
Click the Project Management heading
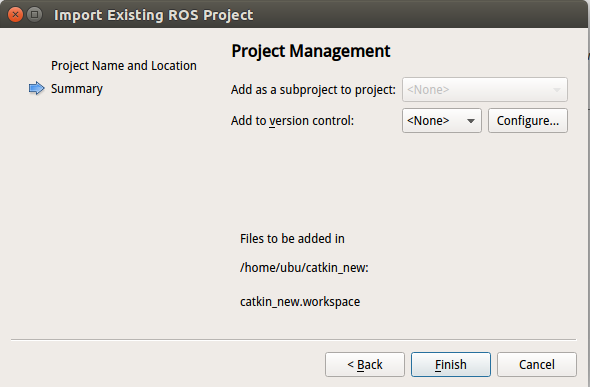click(311, 51)
